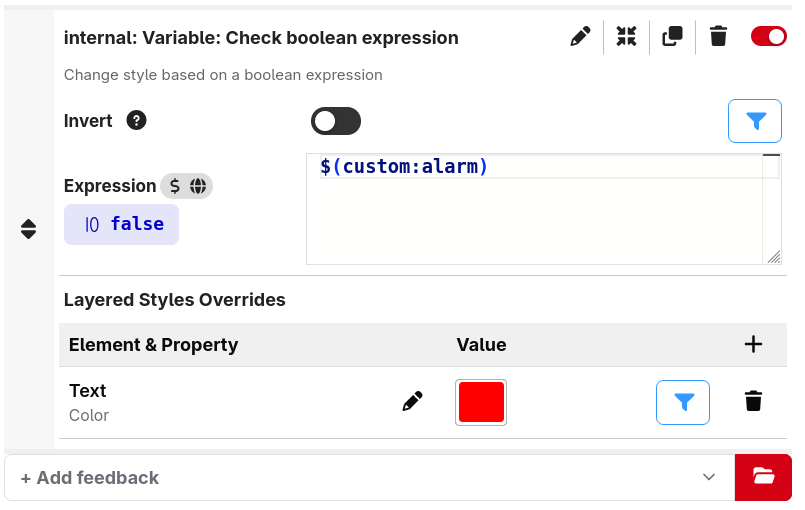Screen dimensions: 805x510
Task: Disable the feedback with the red toggle
Action: (769, 37)
